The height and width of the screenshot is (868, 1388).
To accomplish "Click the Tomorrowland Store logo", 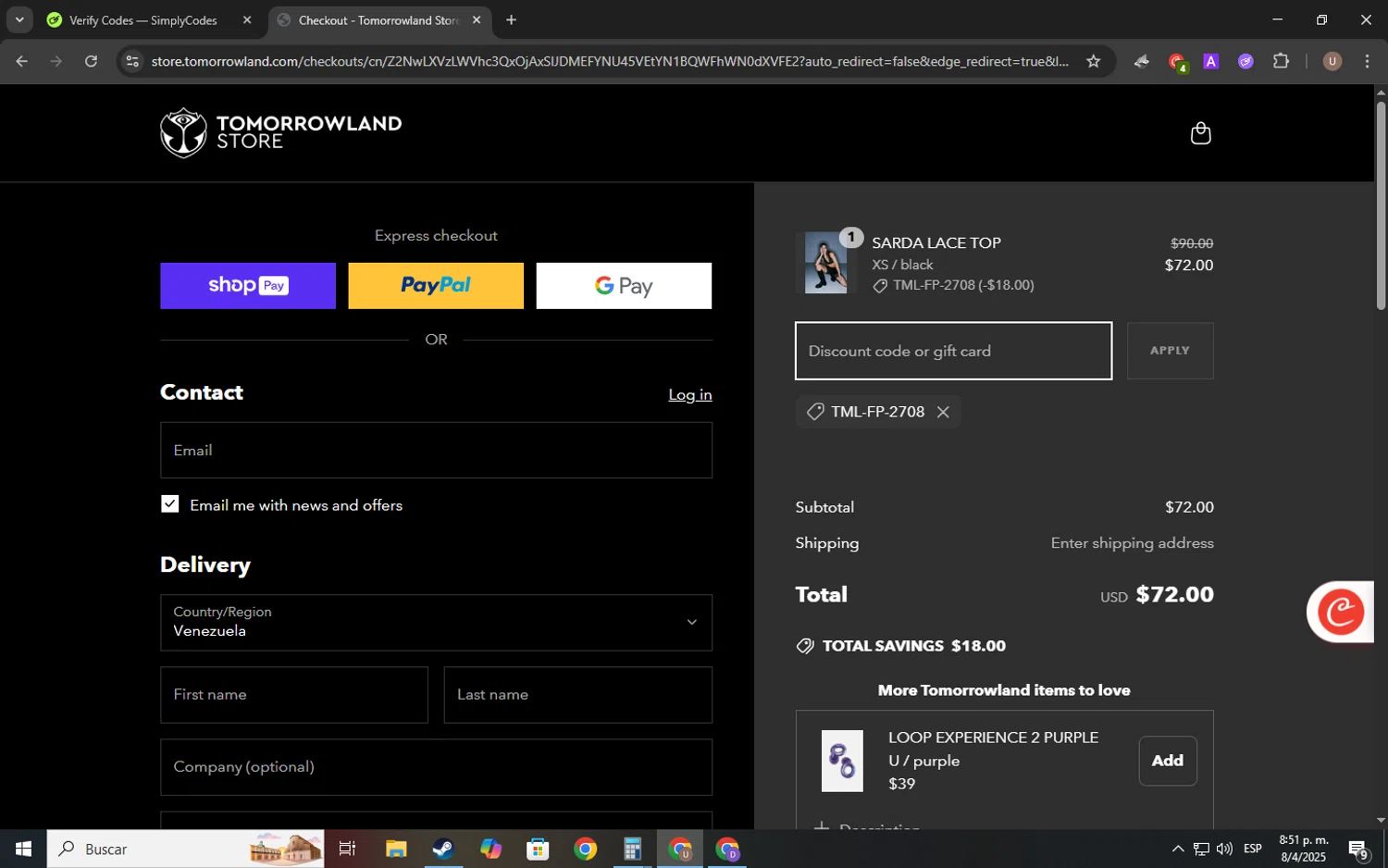I will click(x=280, y=133).
